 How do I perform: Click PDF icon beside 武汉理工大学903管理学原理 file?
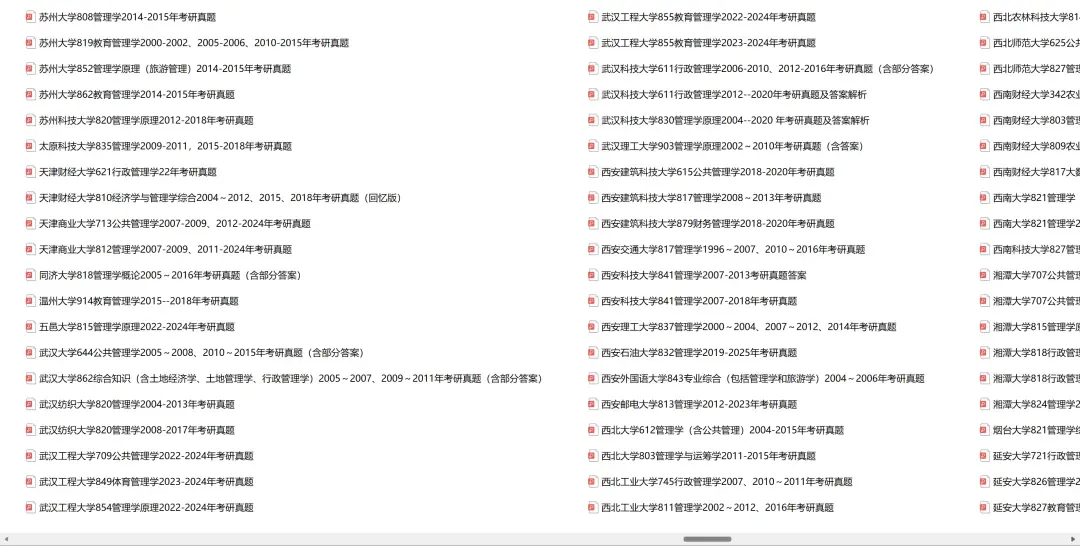(593, 146)
